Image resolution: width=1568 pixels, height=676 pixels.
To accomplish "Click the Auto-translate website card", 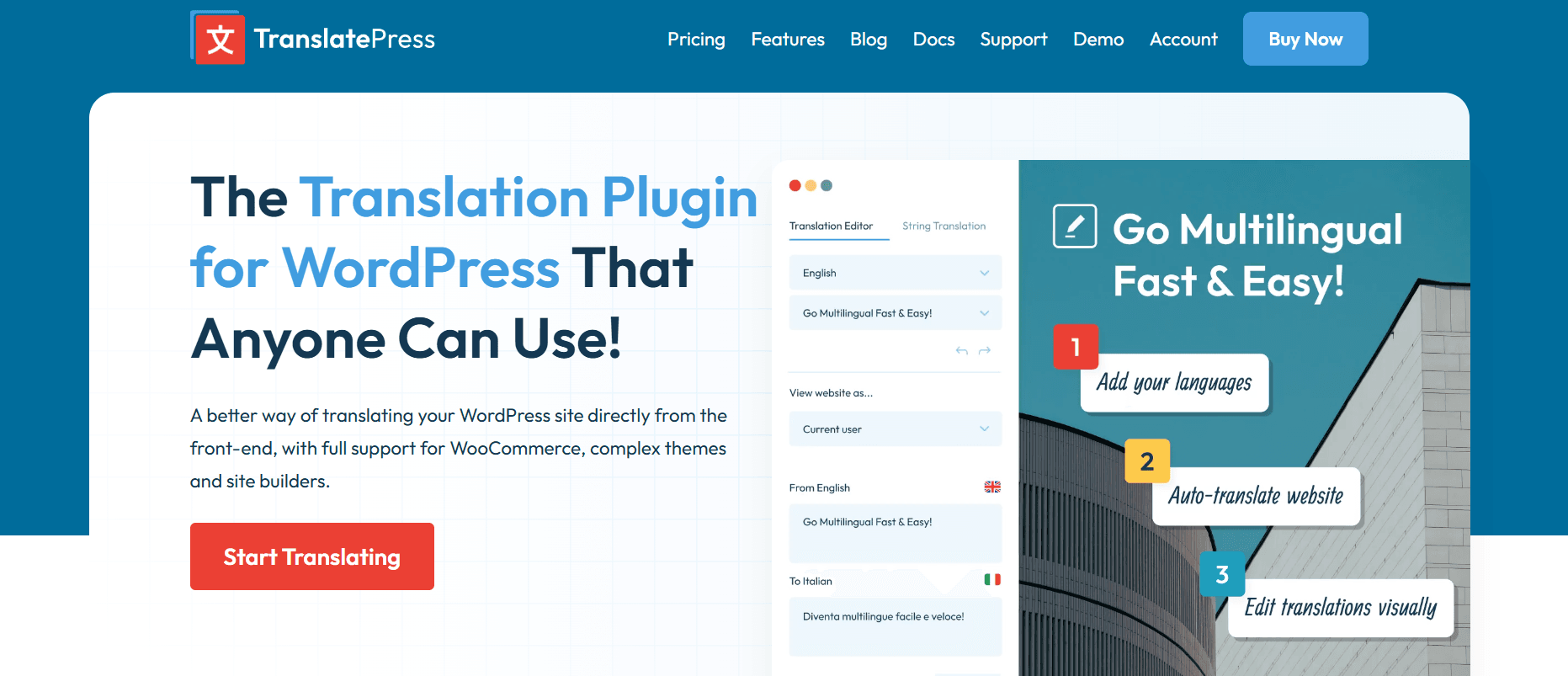I will (x=1256, y=497).
